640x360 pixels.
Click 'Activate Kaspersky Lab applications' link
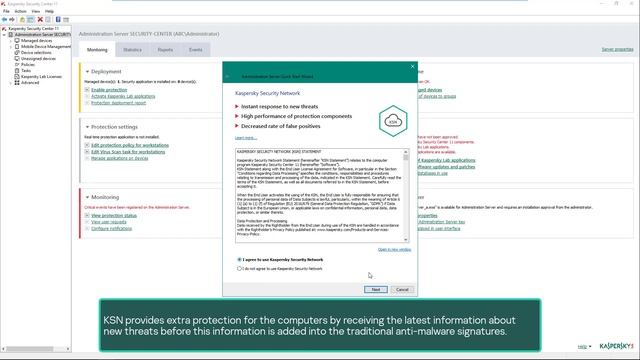(x=123, y=96)
